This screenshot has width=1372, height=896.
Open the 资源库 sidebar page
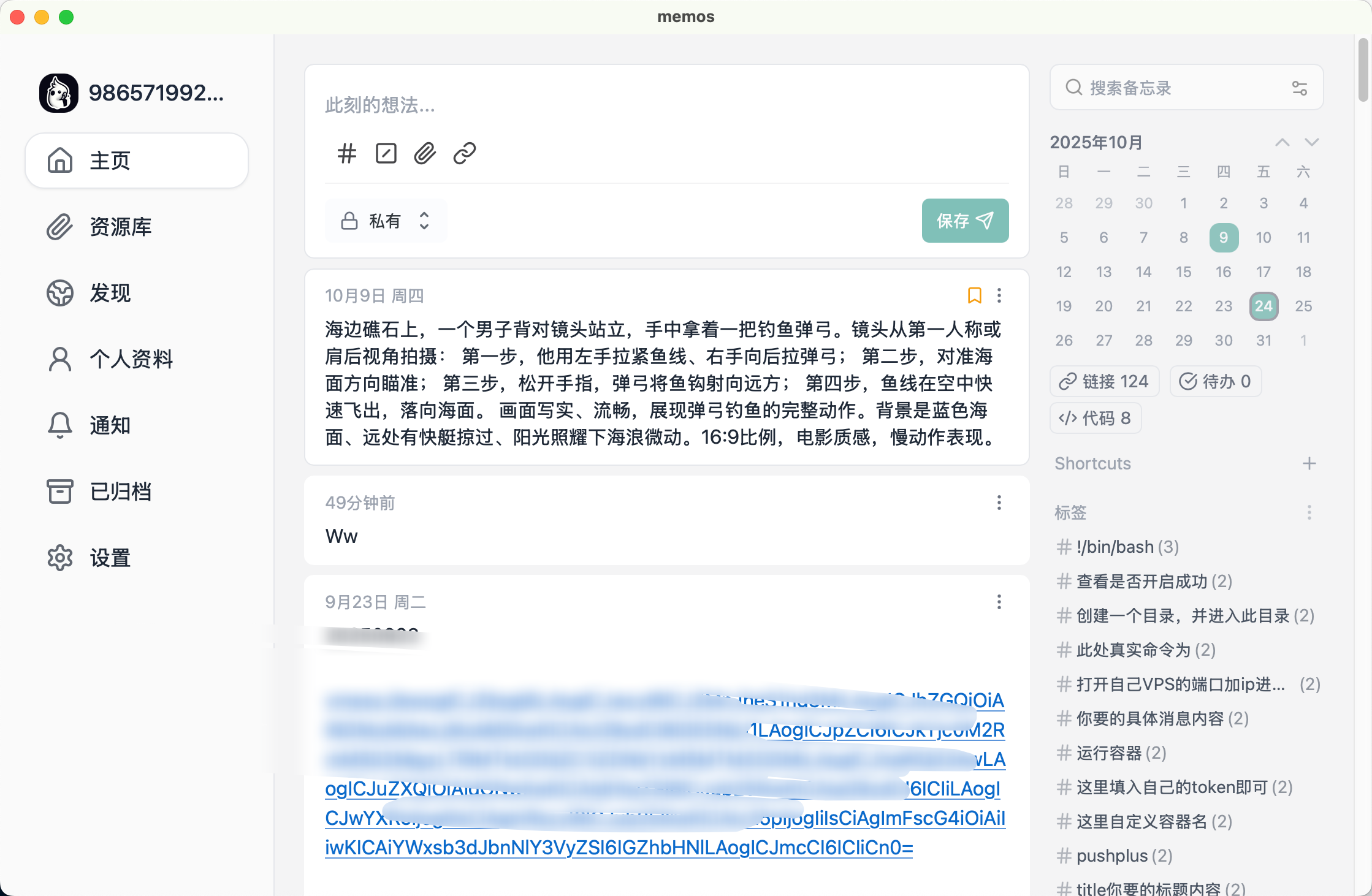tap(120, 227)
